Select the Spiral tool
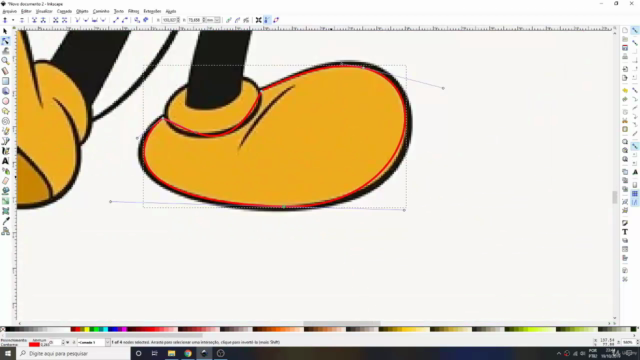Image resolution: width=640 pixels, height=360 pixels. [5, 121]
